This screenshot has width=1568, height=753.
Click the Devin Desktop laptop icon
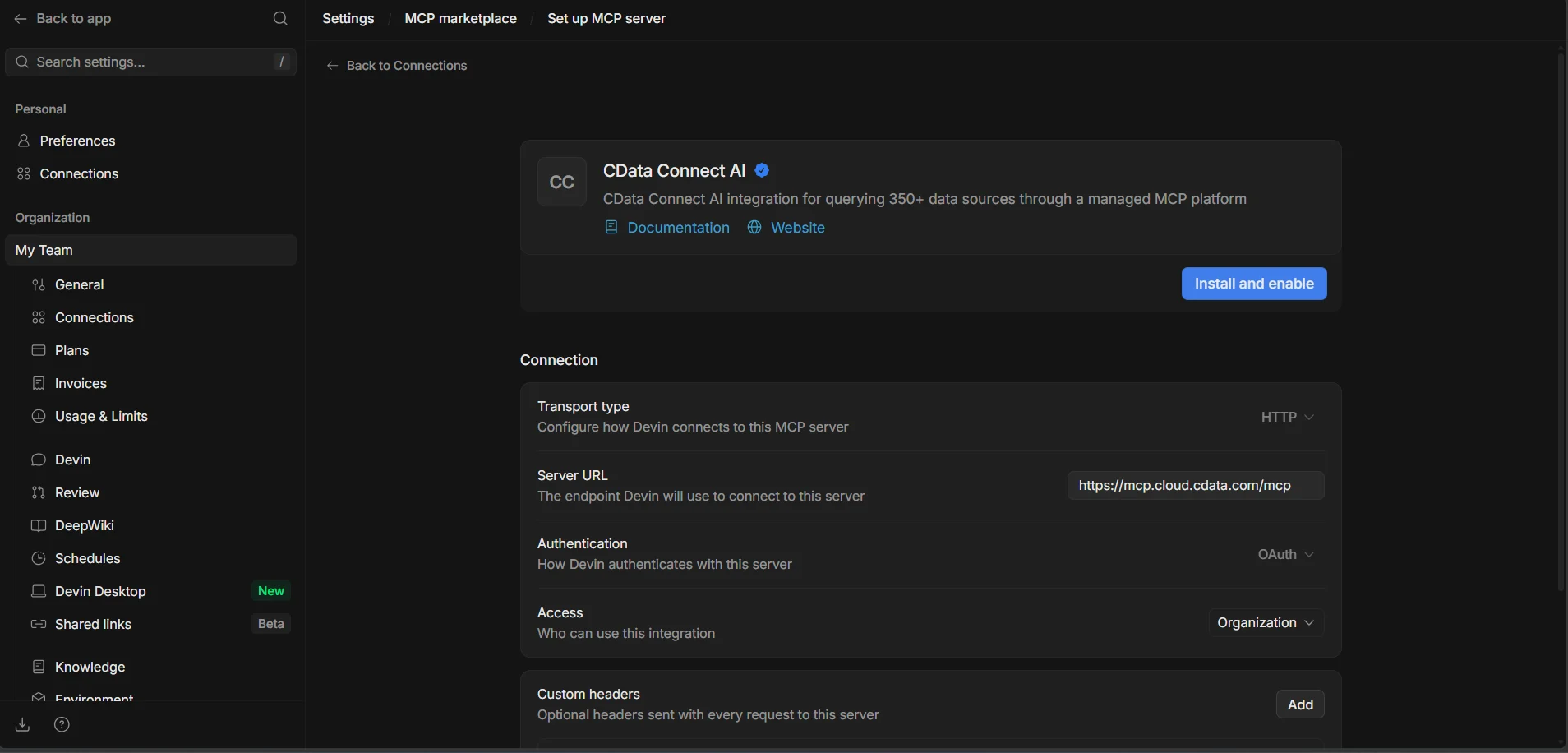click(x=38, y=591)
